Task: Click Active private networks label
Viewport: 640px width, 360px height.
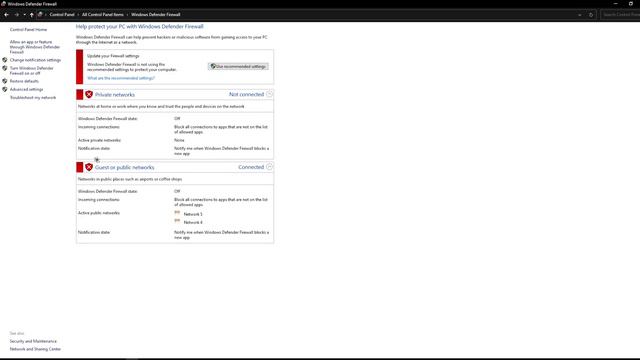Action: tap(100, 140)
